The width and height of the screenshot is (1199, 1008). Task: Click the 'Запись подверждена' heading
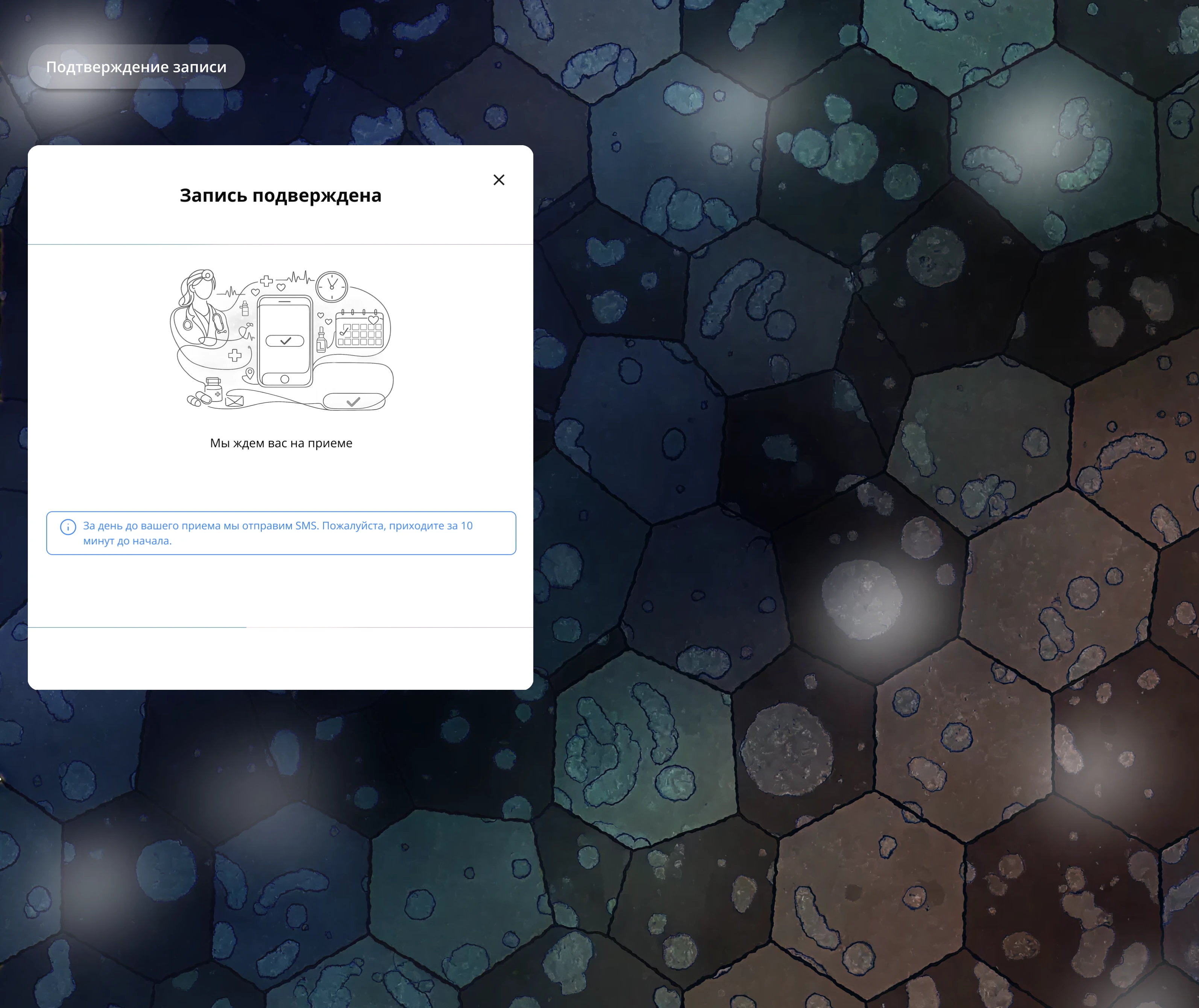point(280,196)
